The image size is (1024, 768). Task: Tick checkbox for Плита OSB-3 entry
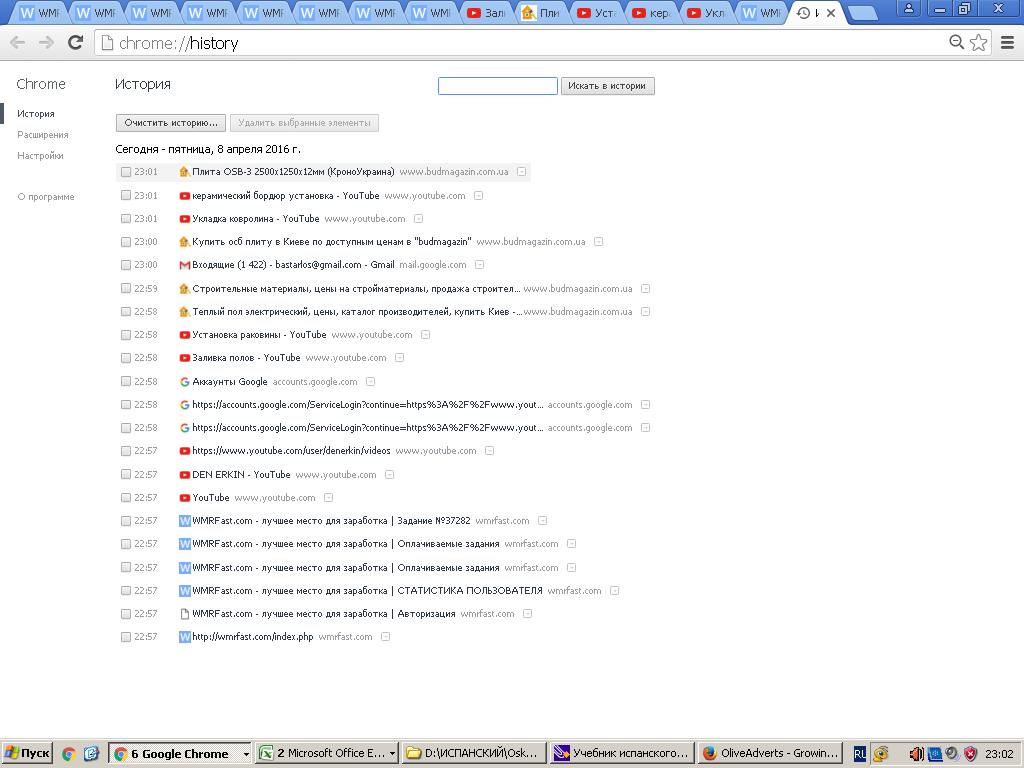(x=125, y=172)
